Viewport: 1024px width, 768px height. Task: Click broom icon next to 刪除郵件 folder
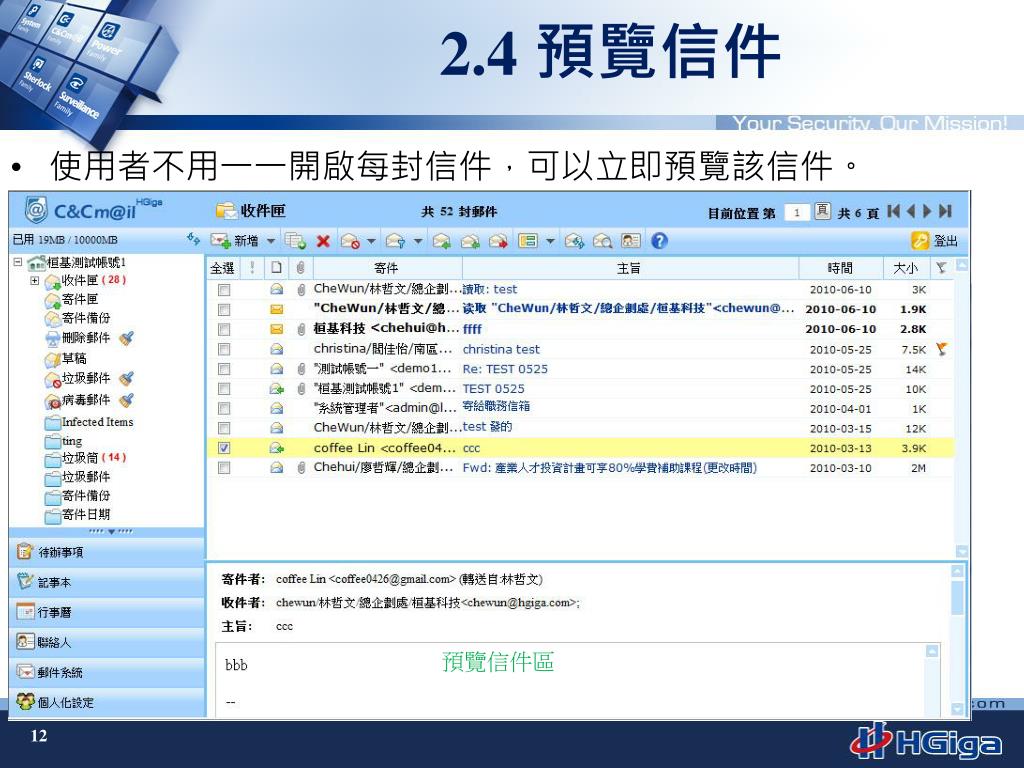pos(127,338)
